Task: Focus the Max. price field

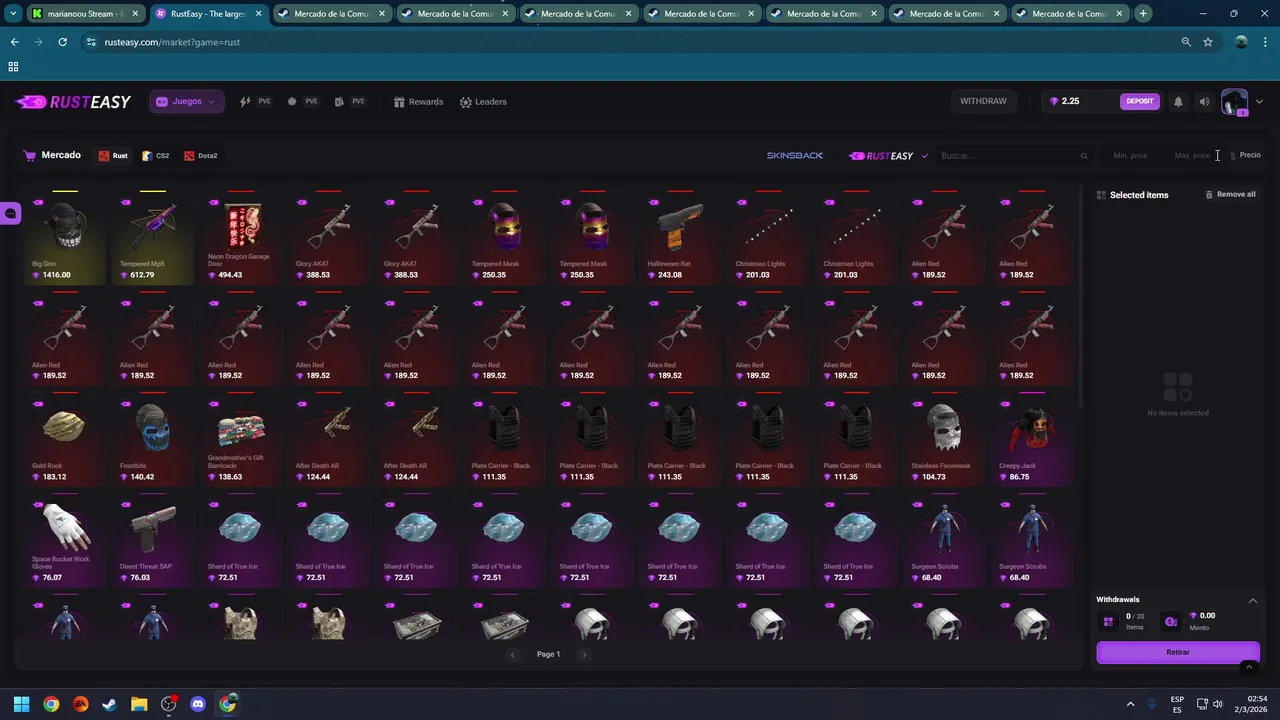Action: (x=1192, y=156)
